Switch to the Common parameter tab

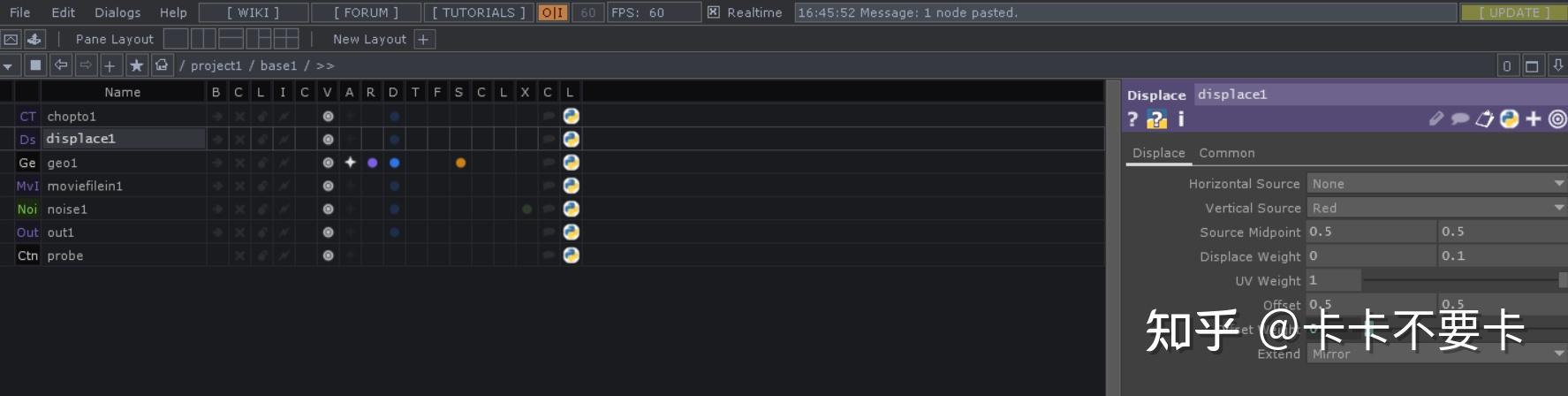(1226, 153)
